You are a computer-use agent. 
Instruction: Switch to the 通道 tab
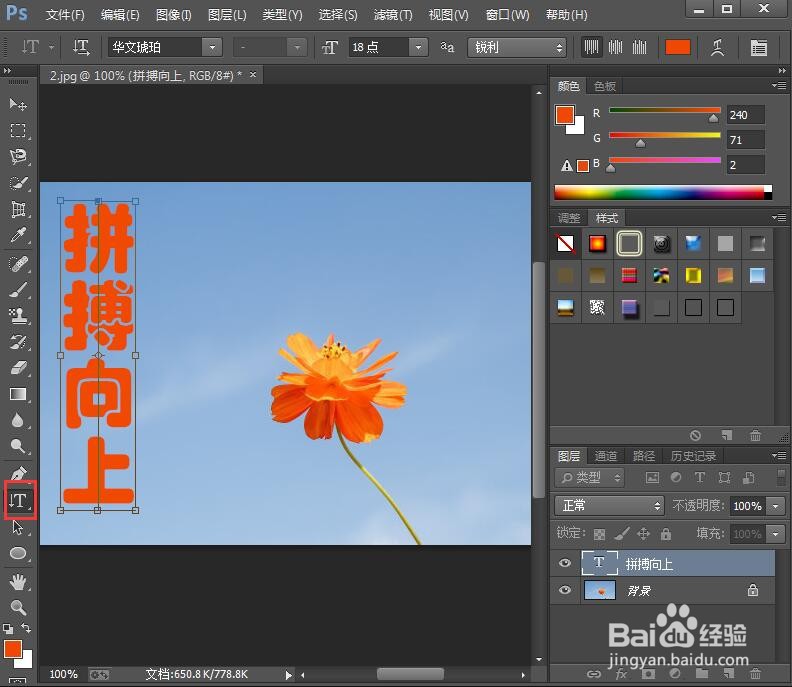pyautogui.click(x=606, y=456)
